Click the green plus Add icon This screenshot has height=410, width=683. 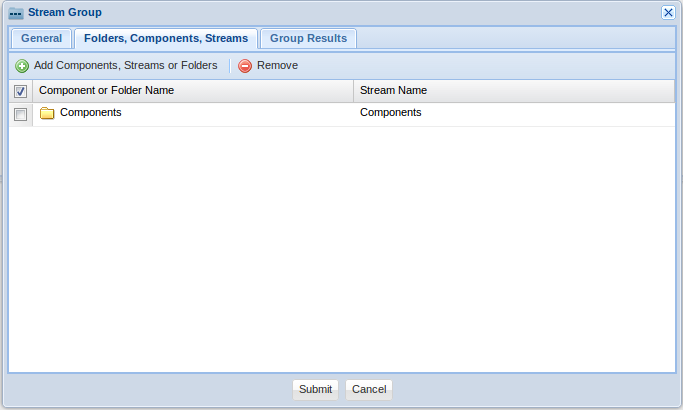coord(22,66)
